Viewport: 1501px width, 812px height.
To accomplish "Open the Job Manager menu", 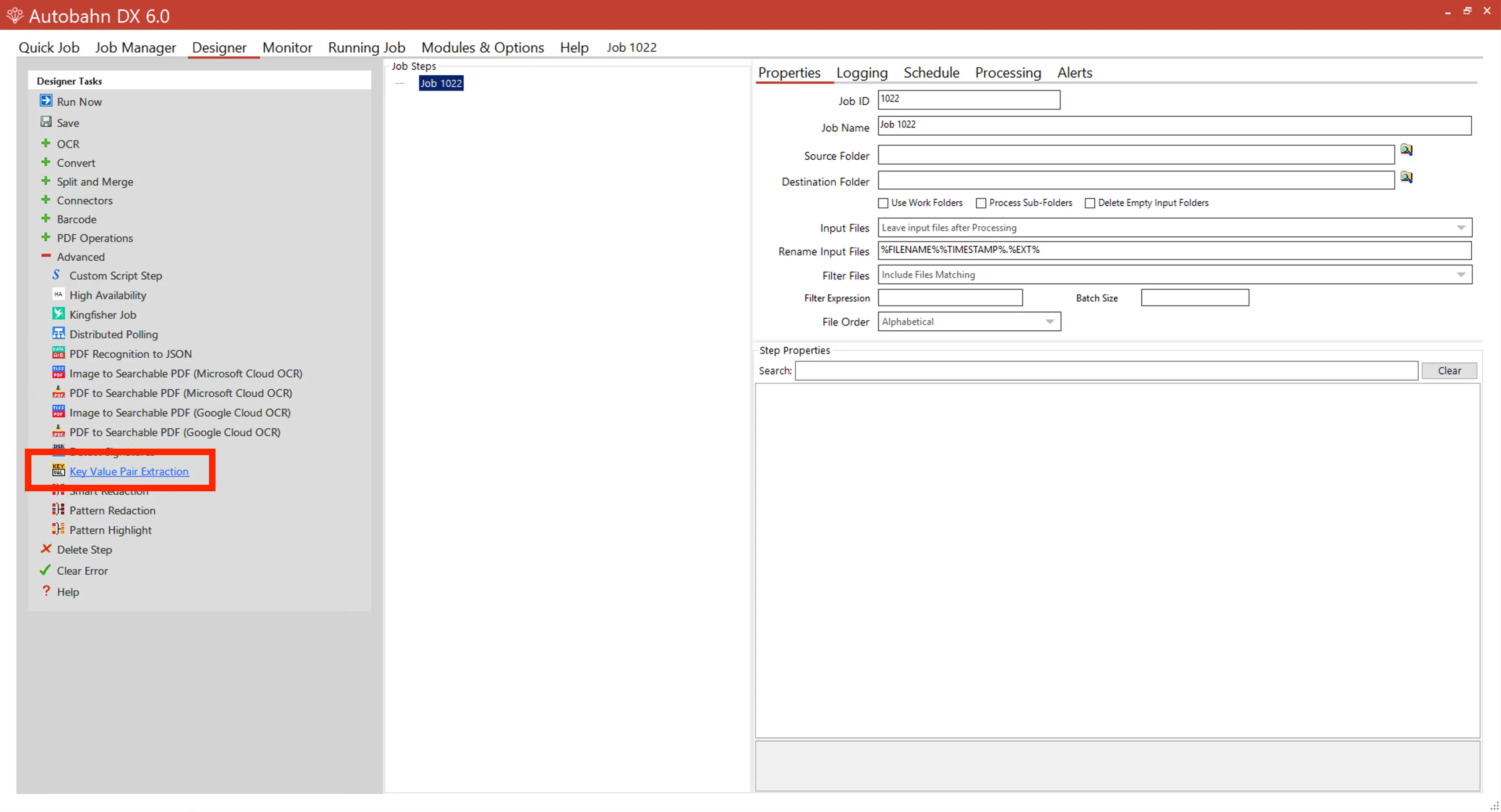I will [136, 47].
